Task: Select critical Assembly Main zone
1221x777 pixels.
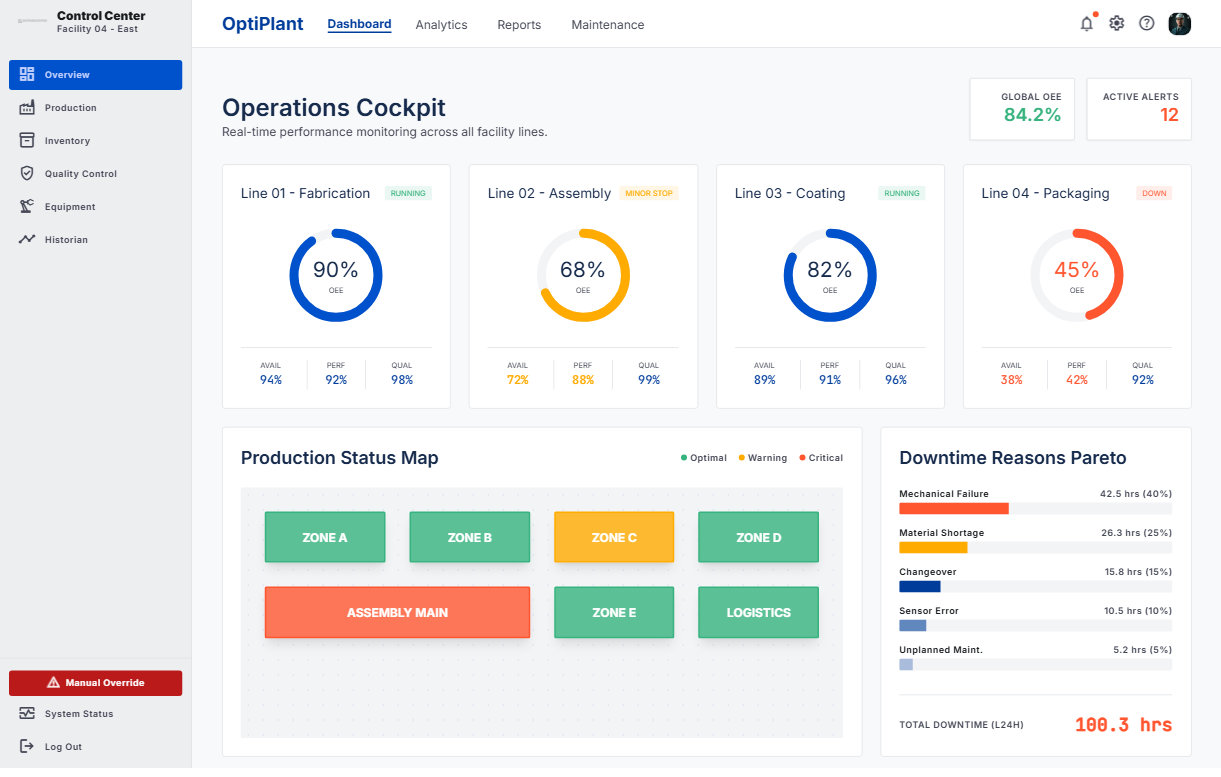Action: [x=397, y=612]
